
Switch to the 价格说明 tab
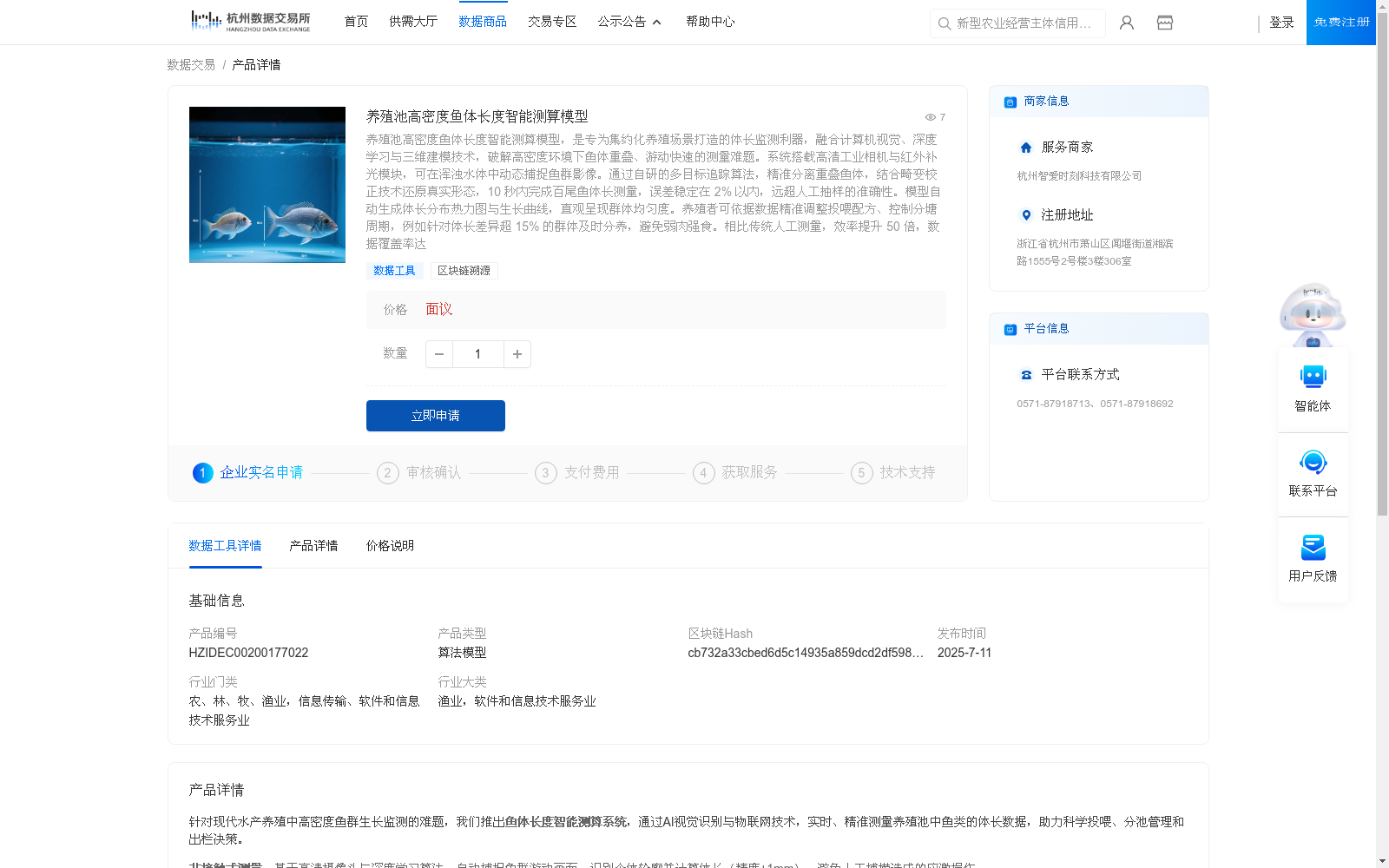[390, 546]
